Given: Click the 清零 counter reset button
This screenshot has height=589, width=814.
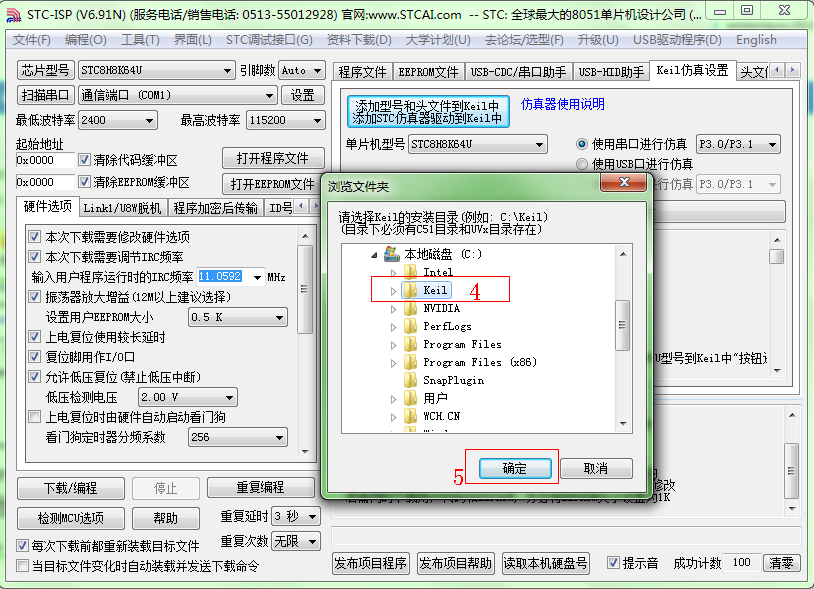Looking at the screenshot, I should tap(781, 563).
